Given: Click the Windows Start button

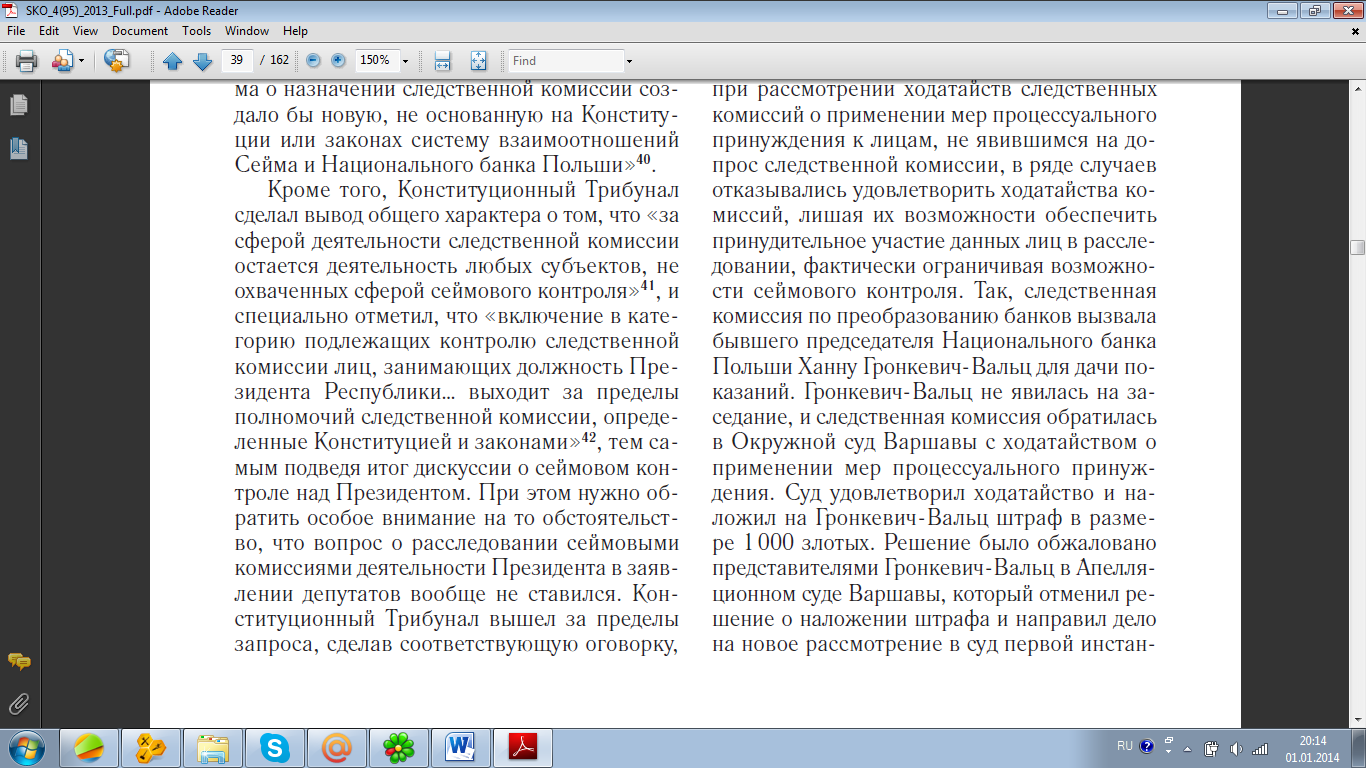Looking at the screenshot, I should coord(26,748).
